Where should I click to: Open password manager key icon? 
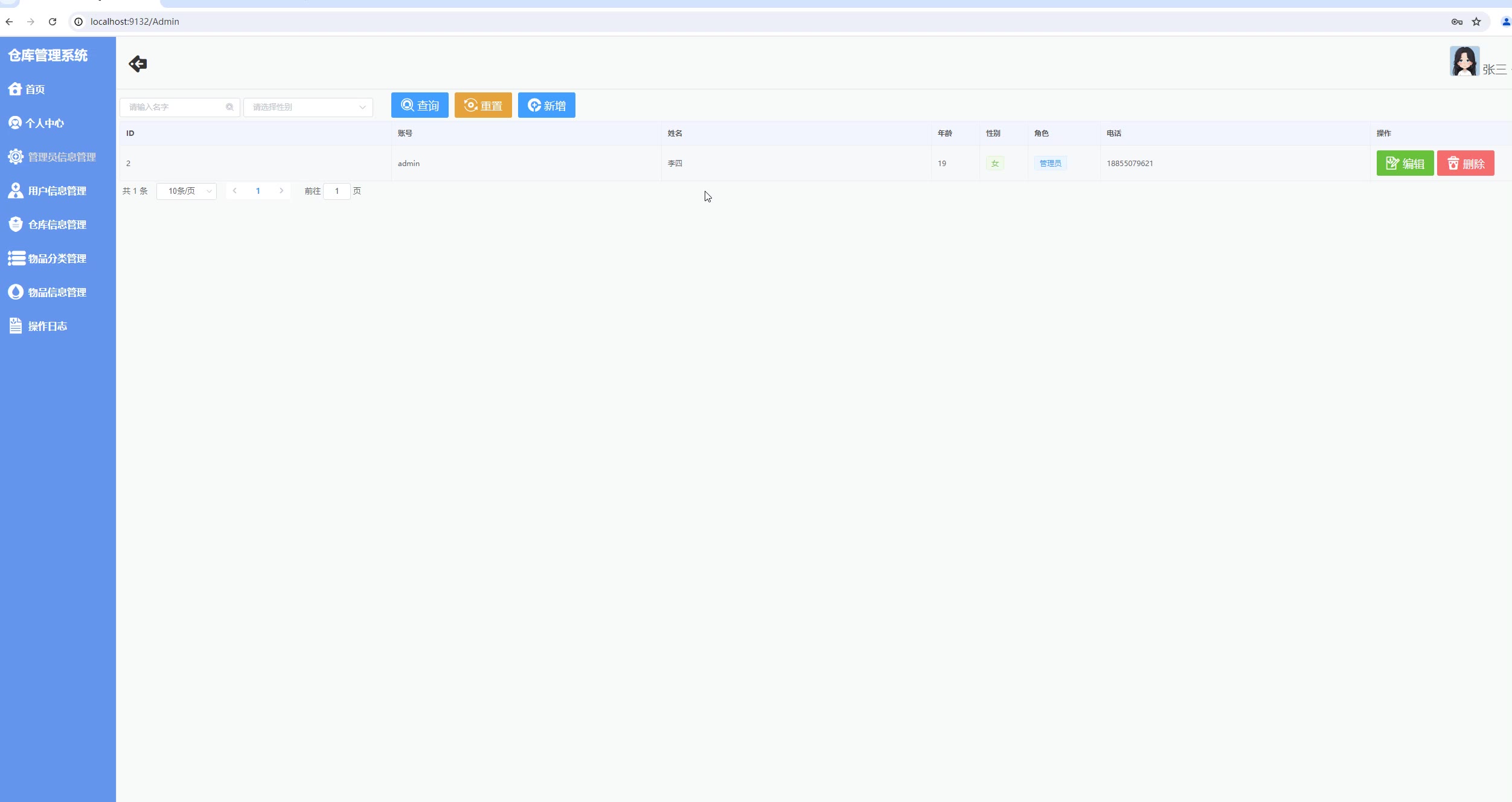tap(1456, 22)
